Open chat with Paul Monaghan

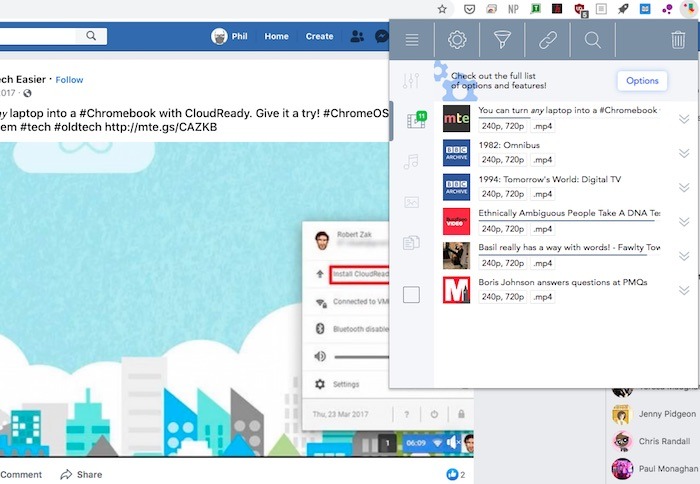(655, 468)
